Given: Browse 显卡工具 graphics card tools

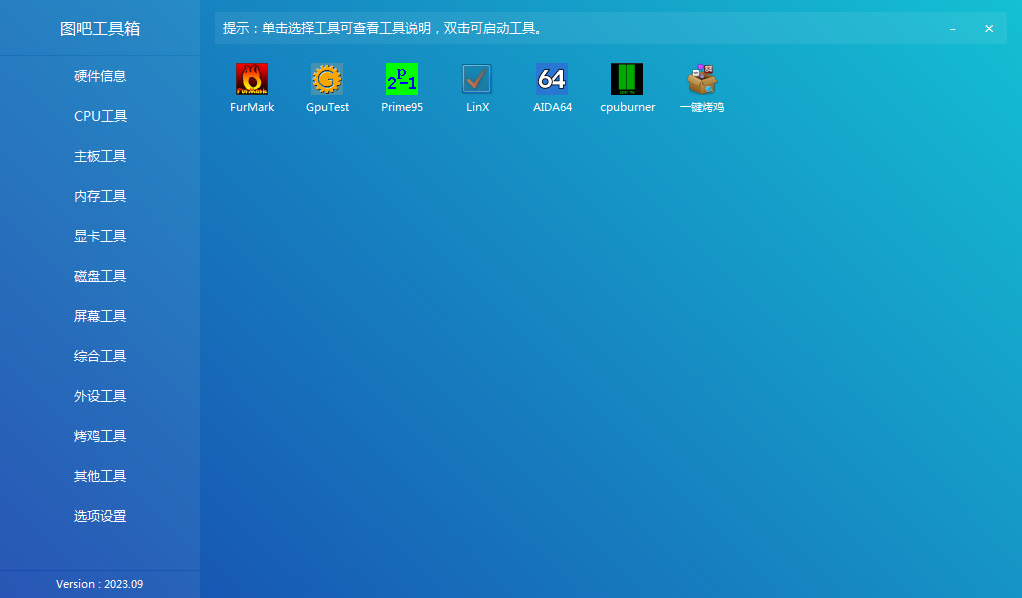Looking at the screenshot, I should [100, 236].
